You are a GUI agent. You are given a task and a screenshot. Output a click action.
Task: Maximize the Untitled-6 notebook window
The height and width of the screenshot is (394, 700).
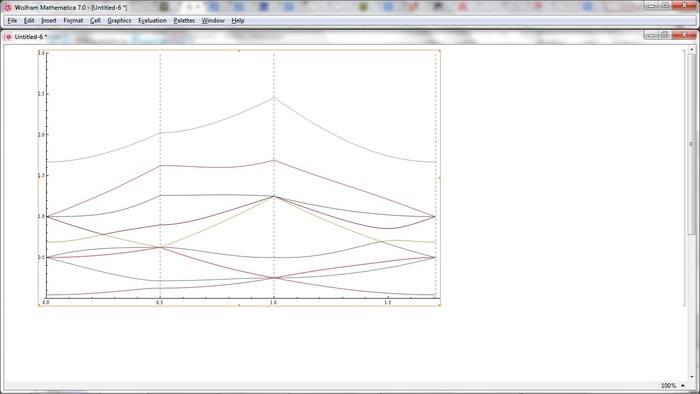(x=664, y=35)
